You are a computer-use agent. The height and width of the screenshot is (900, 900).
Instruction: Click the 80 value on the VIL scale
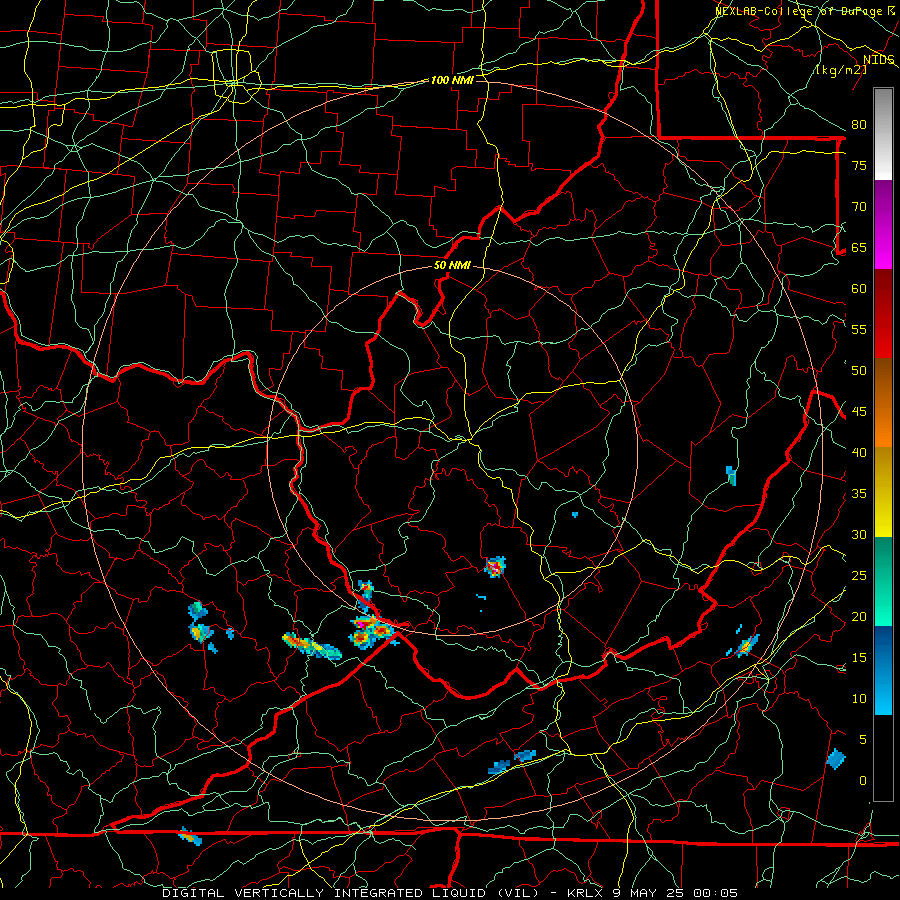pos(859,125)
